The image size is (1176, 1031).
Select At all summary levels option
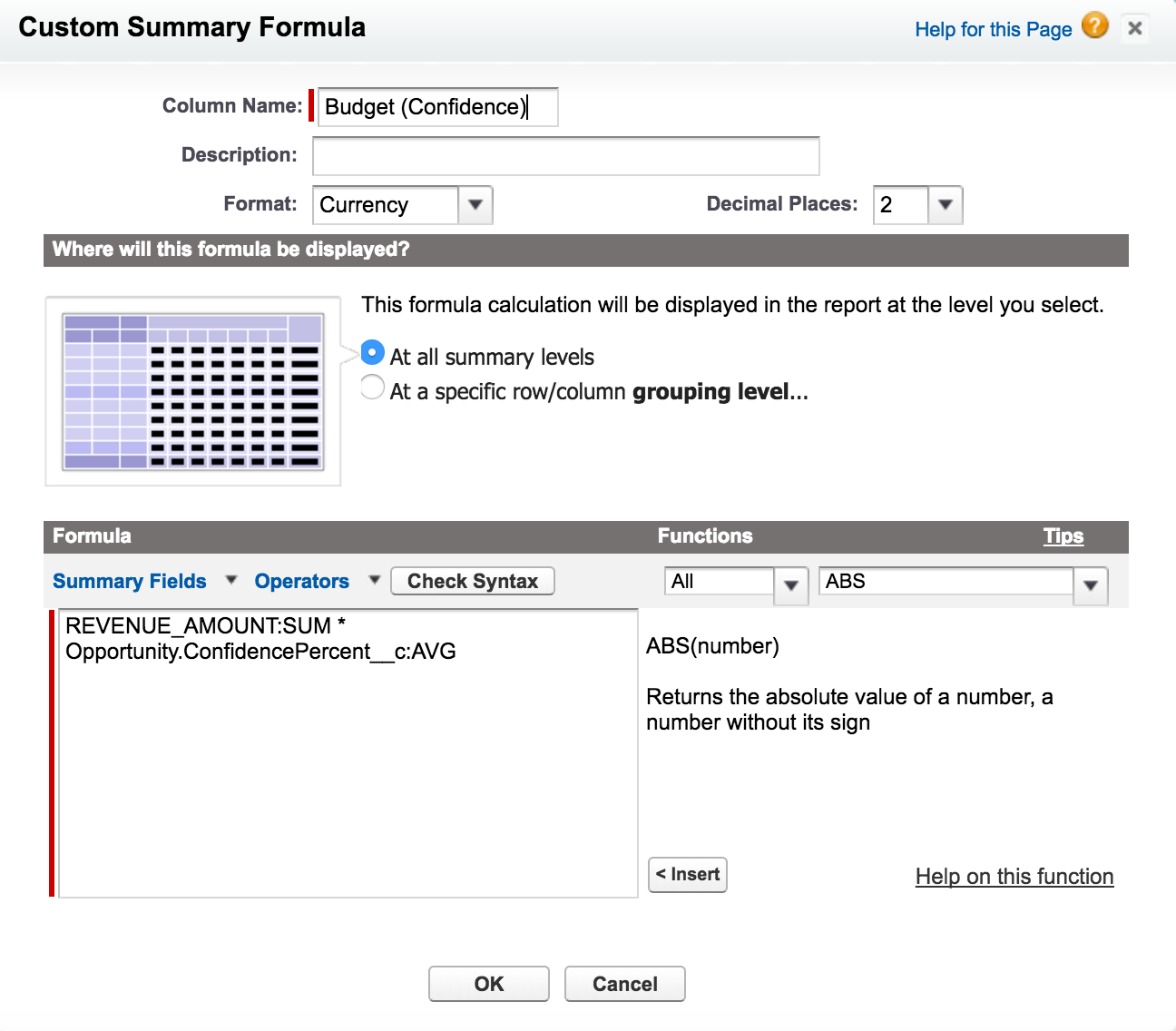(373, 353)
